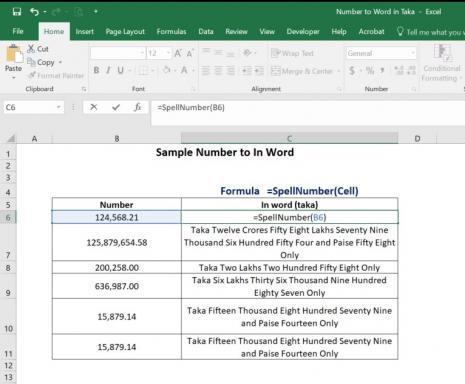
Task: Open the Data ribbon tab
Action: [206, 32]
